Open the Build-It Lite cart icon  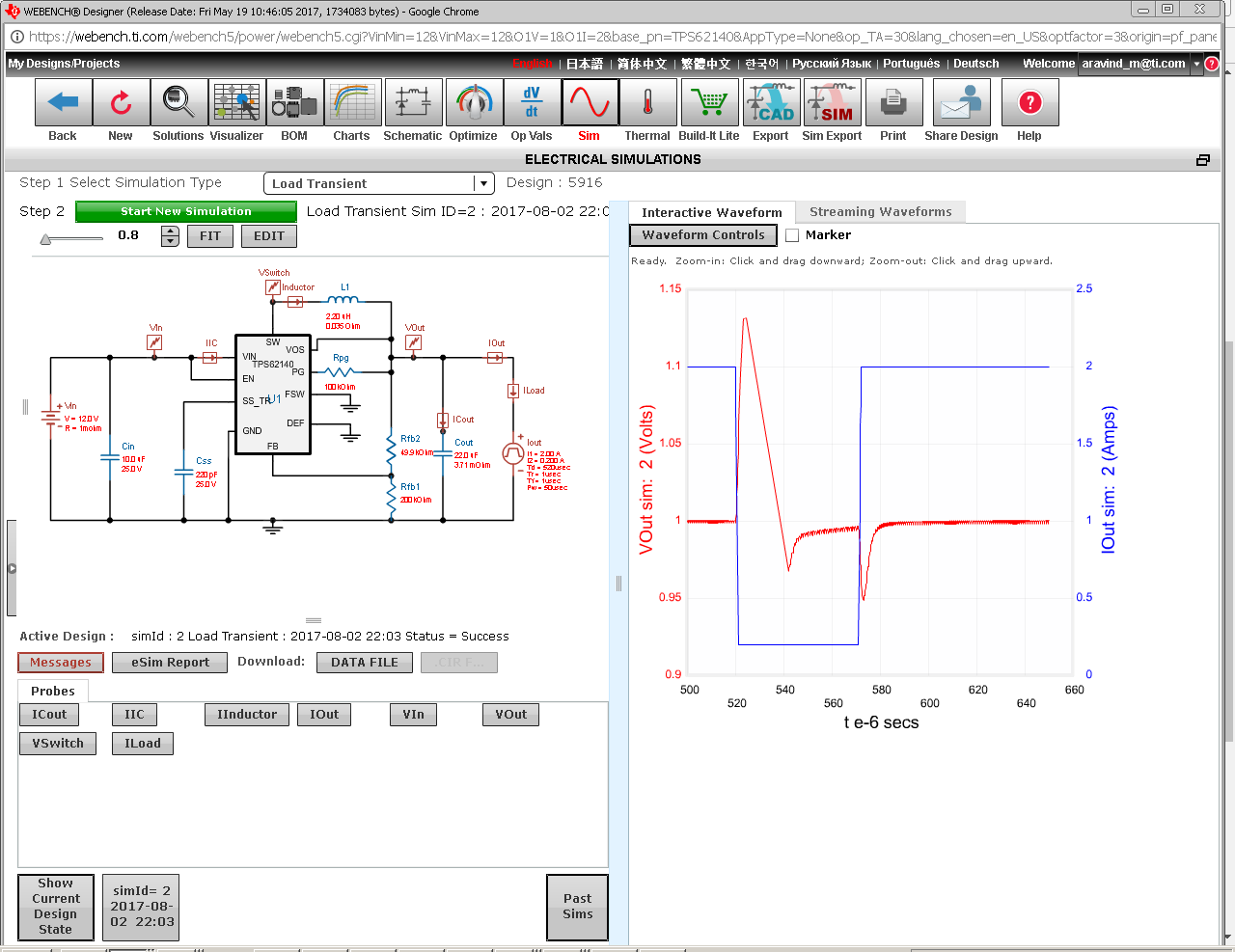coord(709,102)
